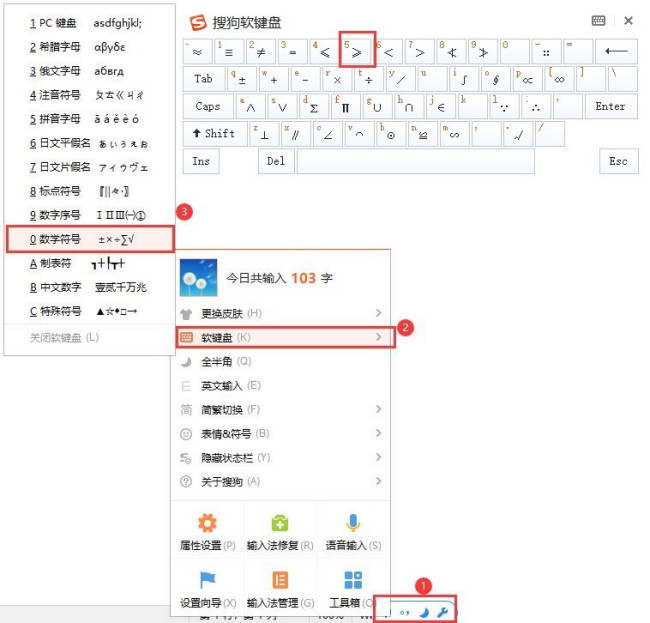Select 7 日文片假名 layout
This screenshot has width=650, height=623.
tap(90, 167)
